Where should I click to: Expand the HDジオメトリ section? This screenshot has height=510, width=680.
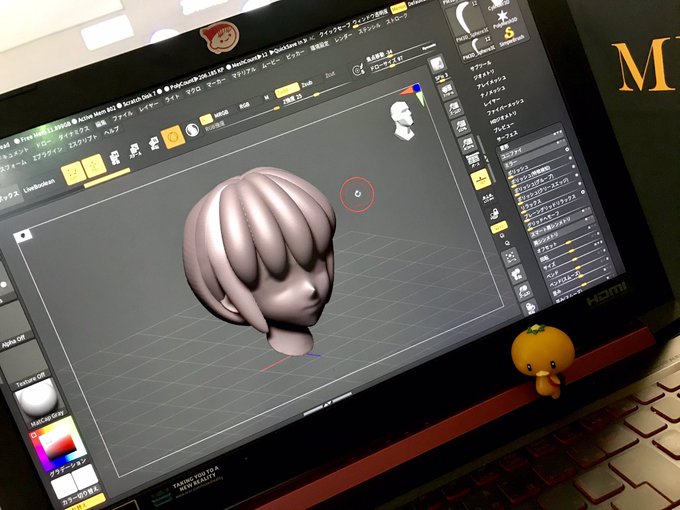tap(503, 118)
